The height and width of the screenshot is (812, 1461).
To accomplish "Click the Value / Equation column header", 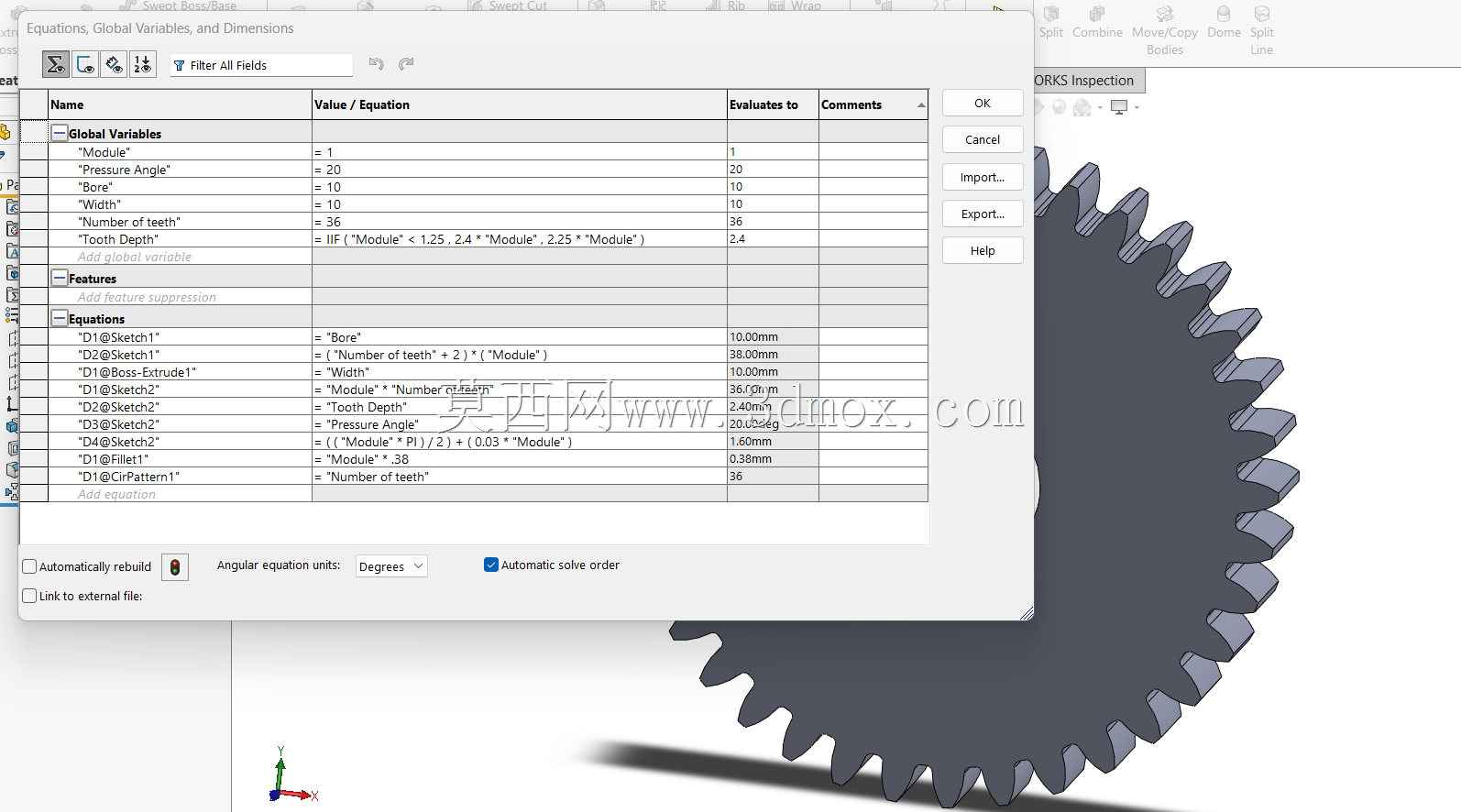I will [520, 105].
